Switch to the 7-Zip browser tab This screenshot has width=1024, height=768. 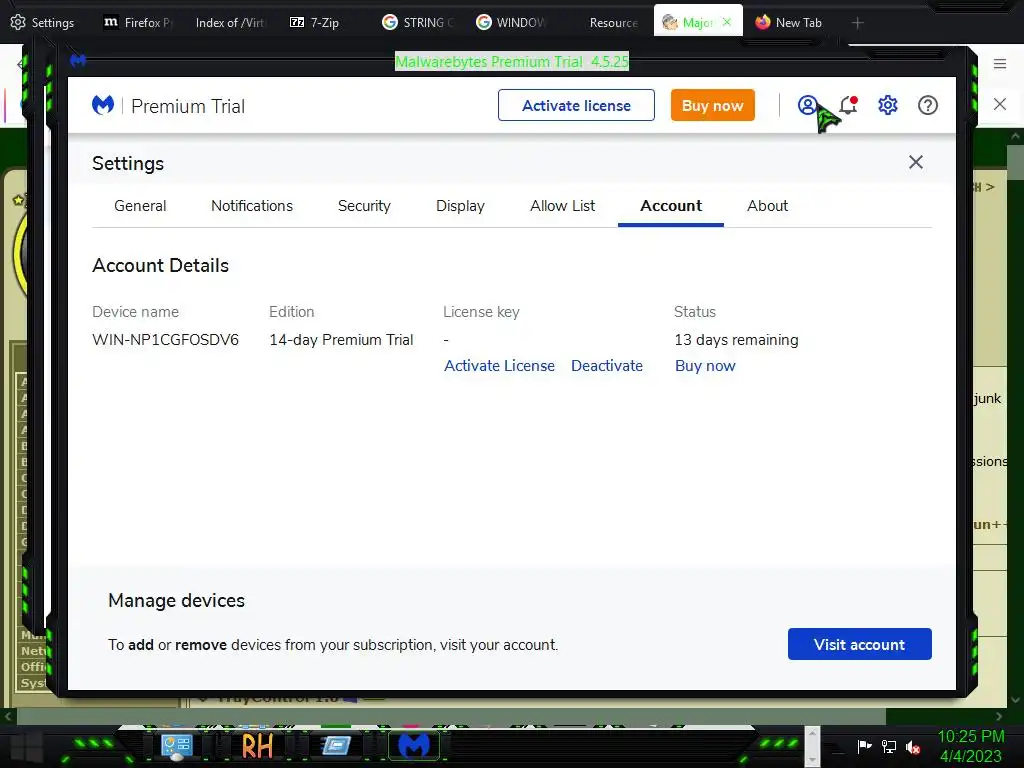(x=315, y=22)
